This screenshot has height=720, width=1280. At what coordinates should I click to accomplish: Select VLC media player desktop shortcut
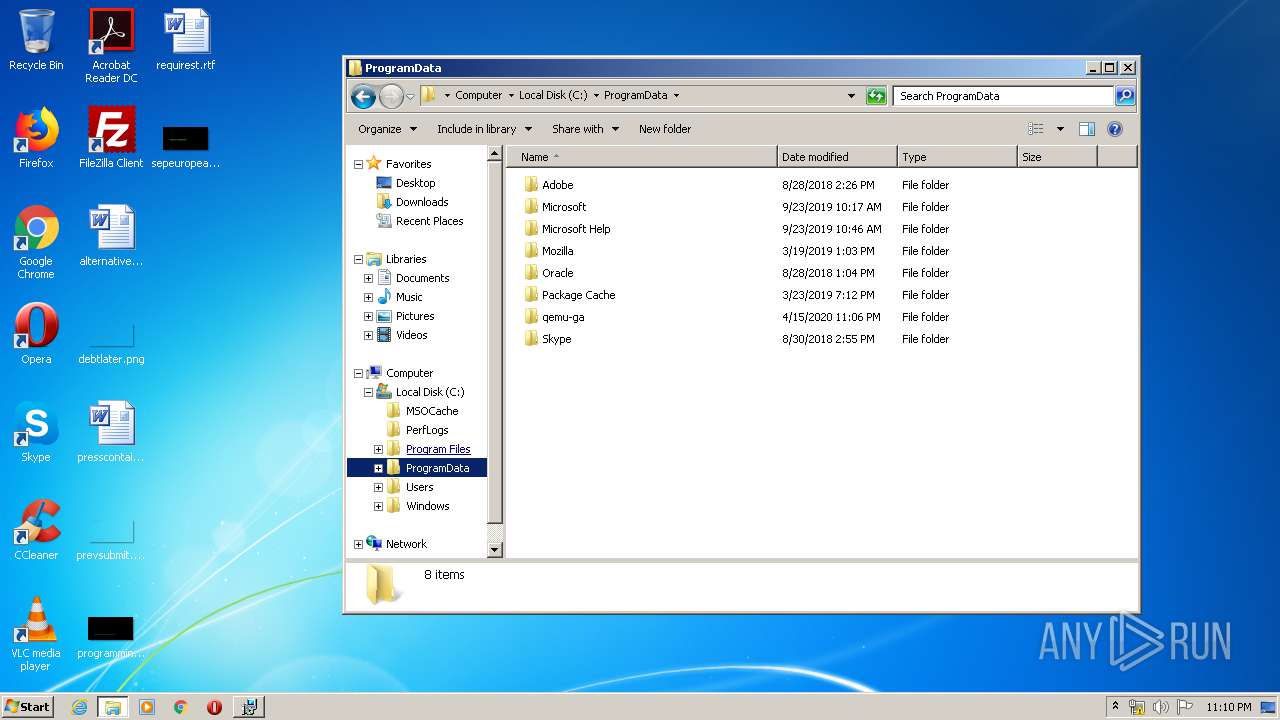[x=36, y=634]
